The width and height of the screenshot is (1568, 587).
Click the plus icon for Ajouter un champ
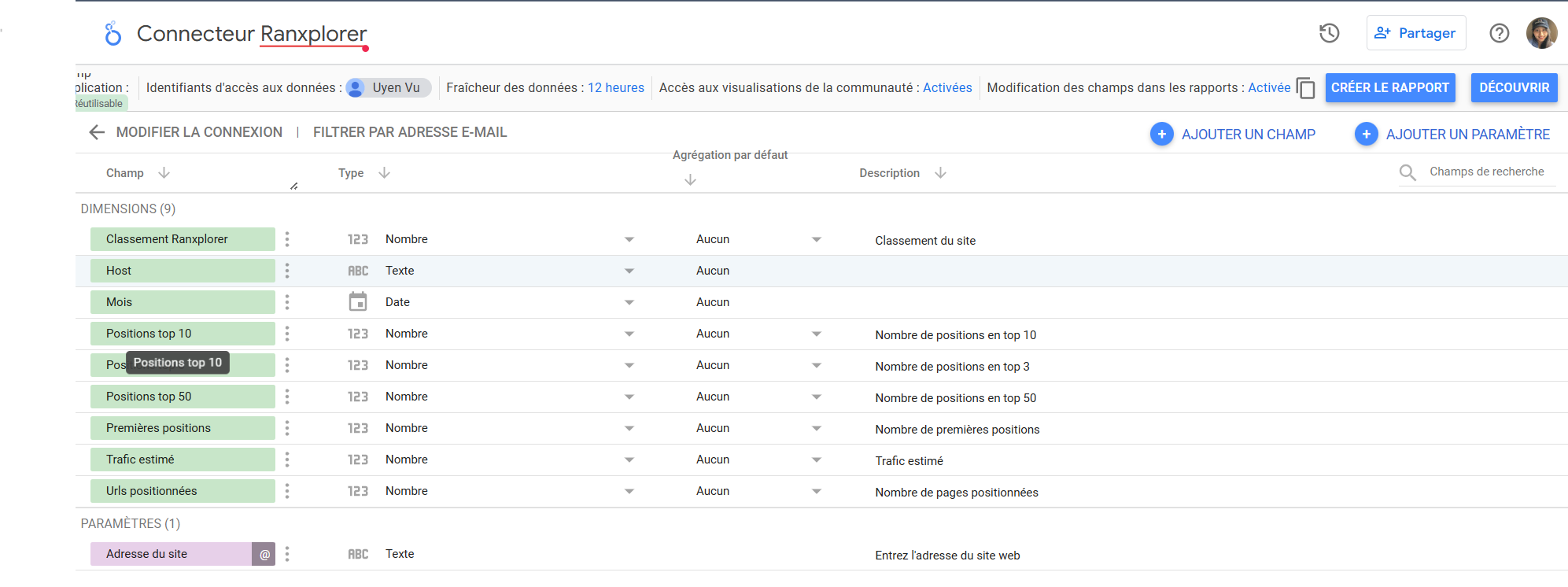click(x=1161, y=135)
